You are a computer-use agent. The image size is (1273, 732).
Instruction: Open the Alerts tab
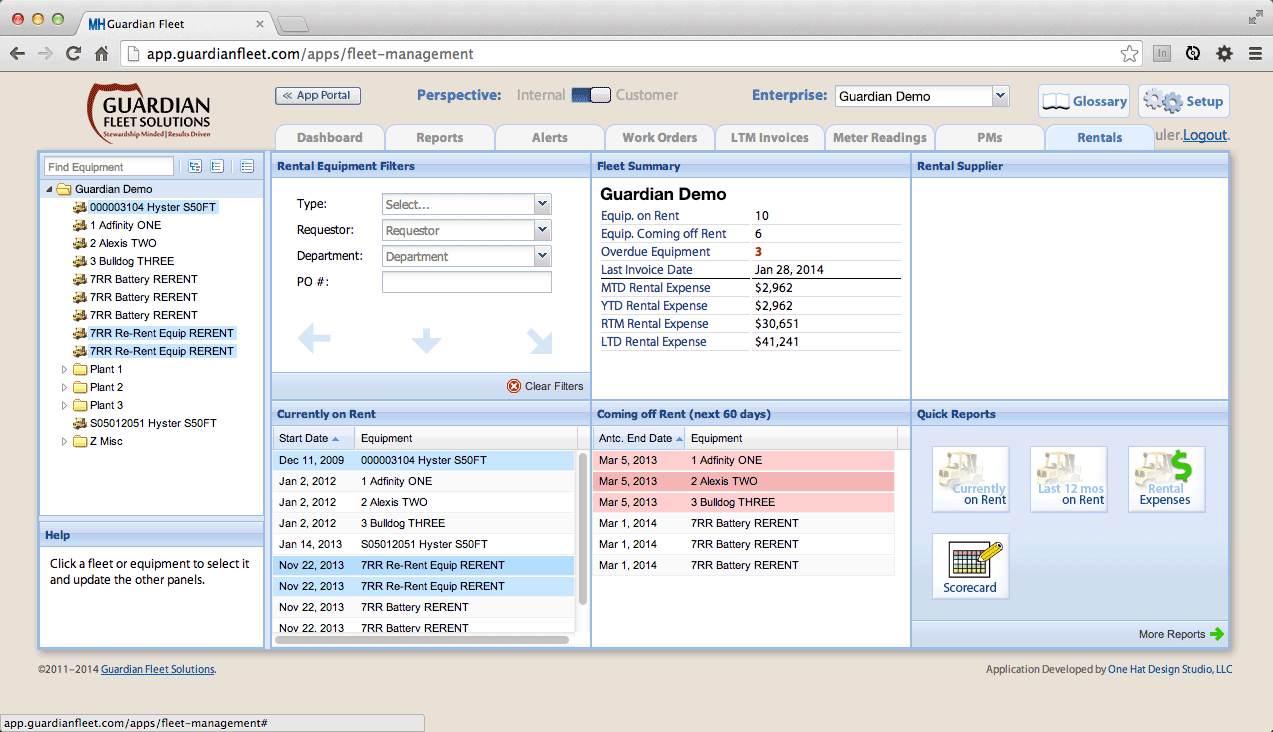pos(550,137)
